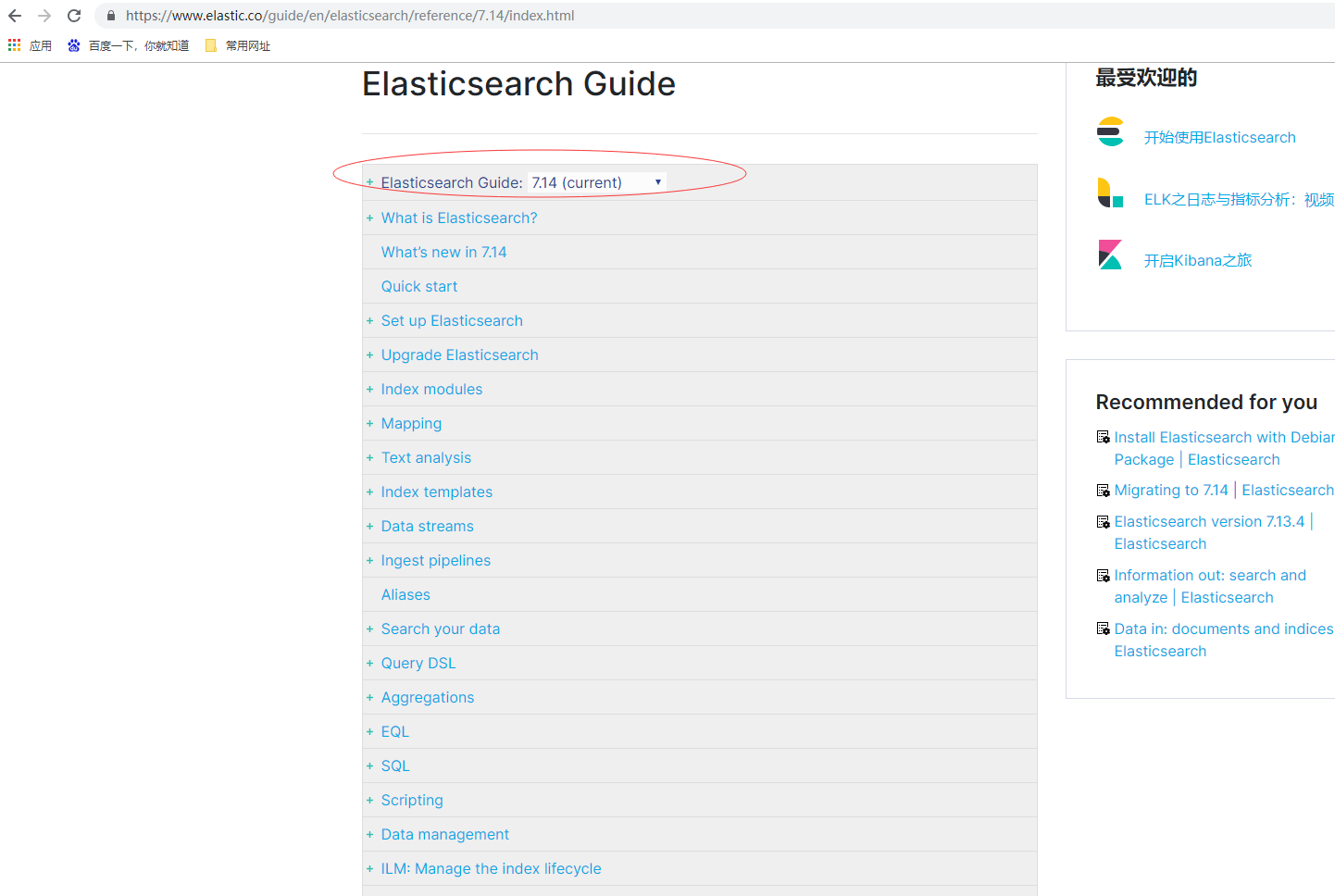This screenshot has height=896, width=1335.
Task: Open the Search your data link
Action: pos(441,628)
